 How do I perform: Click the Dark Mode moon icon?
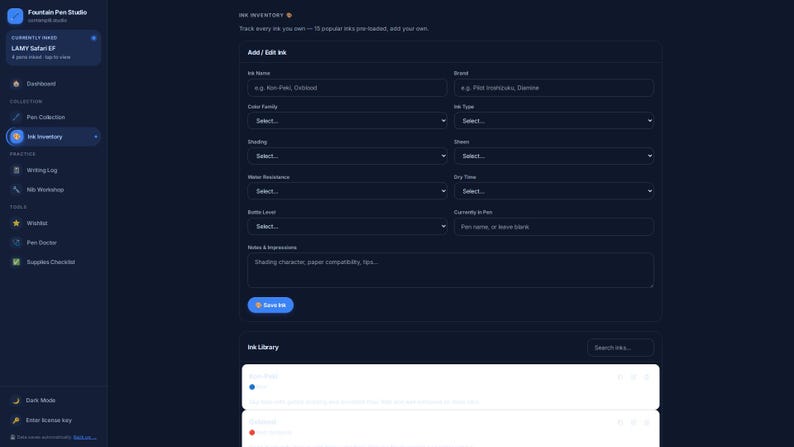click(16, 400)
